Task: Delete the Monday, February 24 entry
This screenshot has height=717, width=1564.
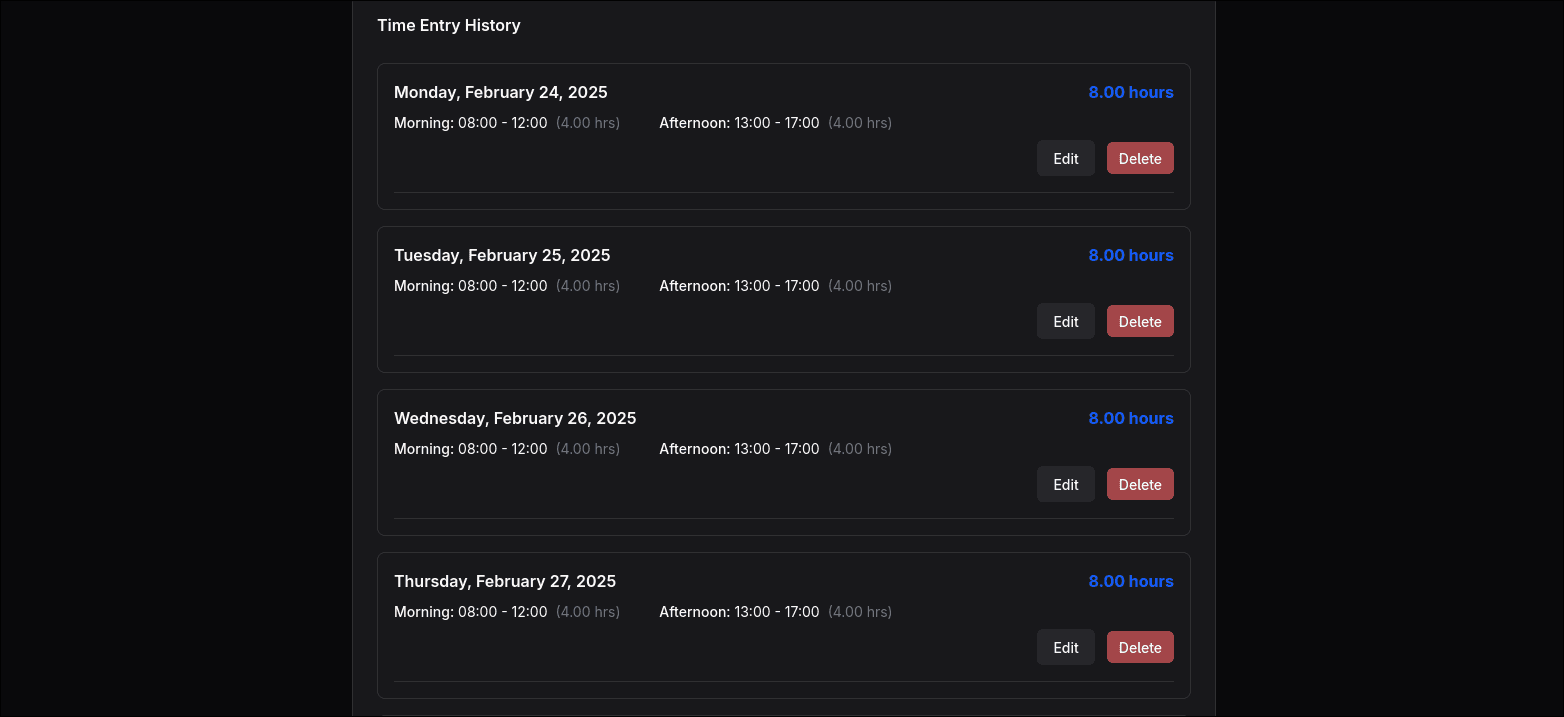Action: [1139, 158]
